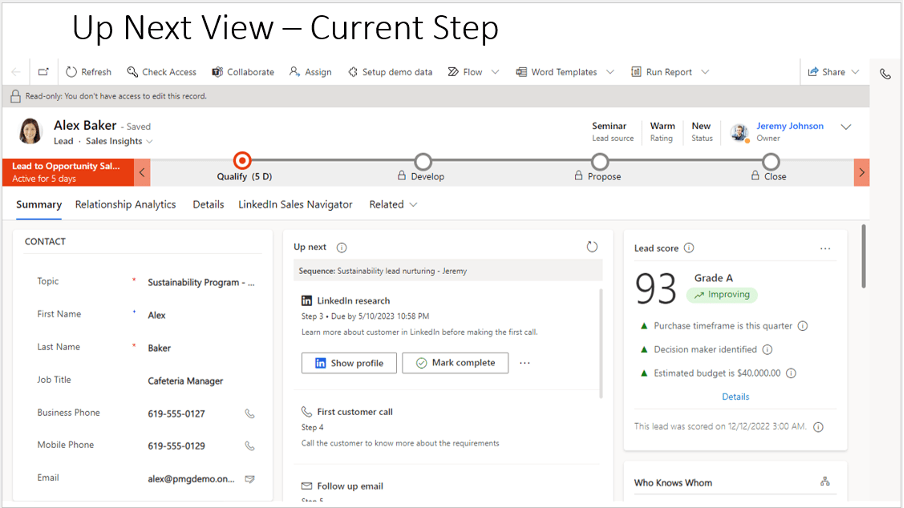Refresh the Up next widget
The image size is (904, 508).
(x=592, y=246)
